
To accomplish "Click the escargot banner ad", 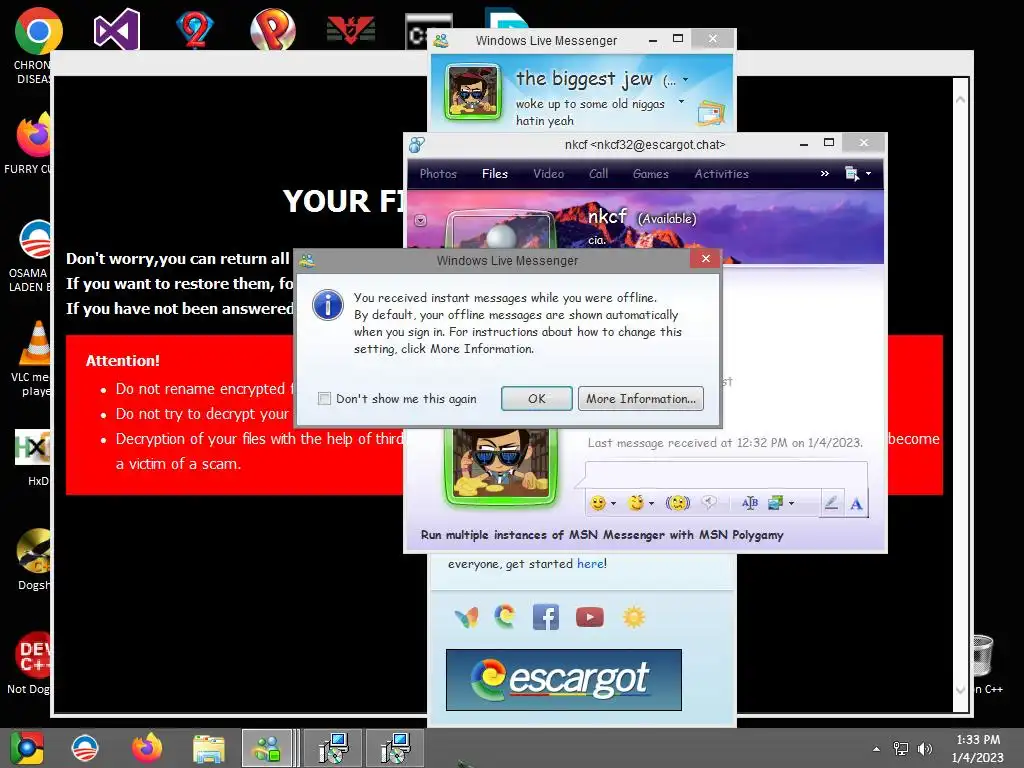I will point(564,680).
